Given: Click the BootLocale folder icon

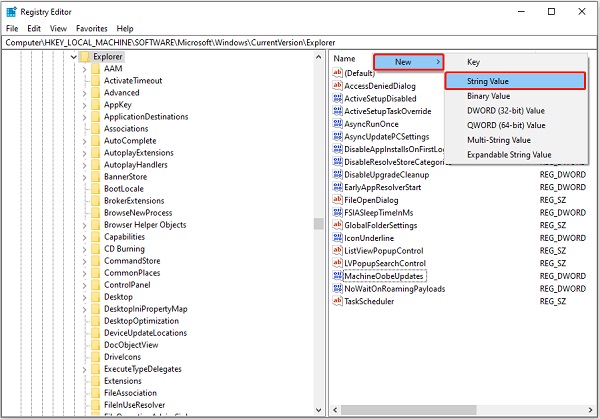Looking at the screenshot, I should point(96,189).
